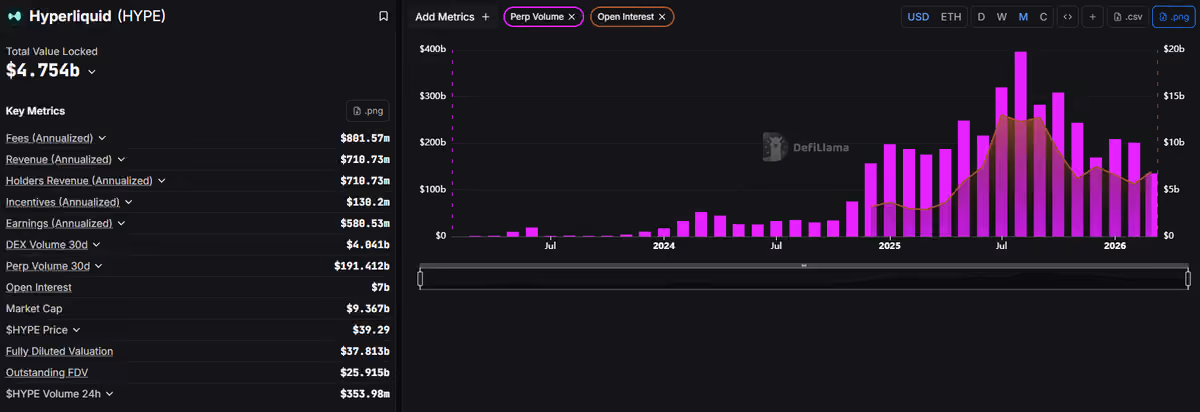Click the $353.98m volume value
This screenshot has height=412, width=1200.
point(365,394)
